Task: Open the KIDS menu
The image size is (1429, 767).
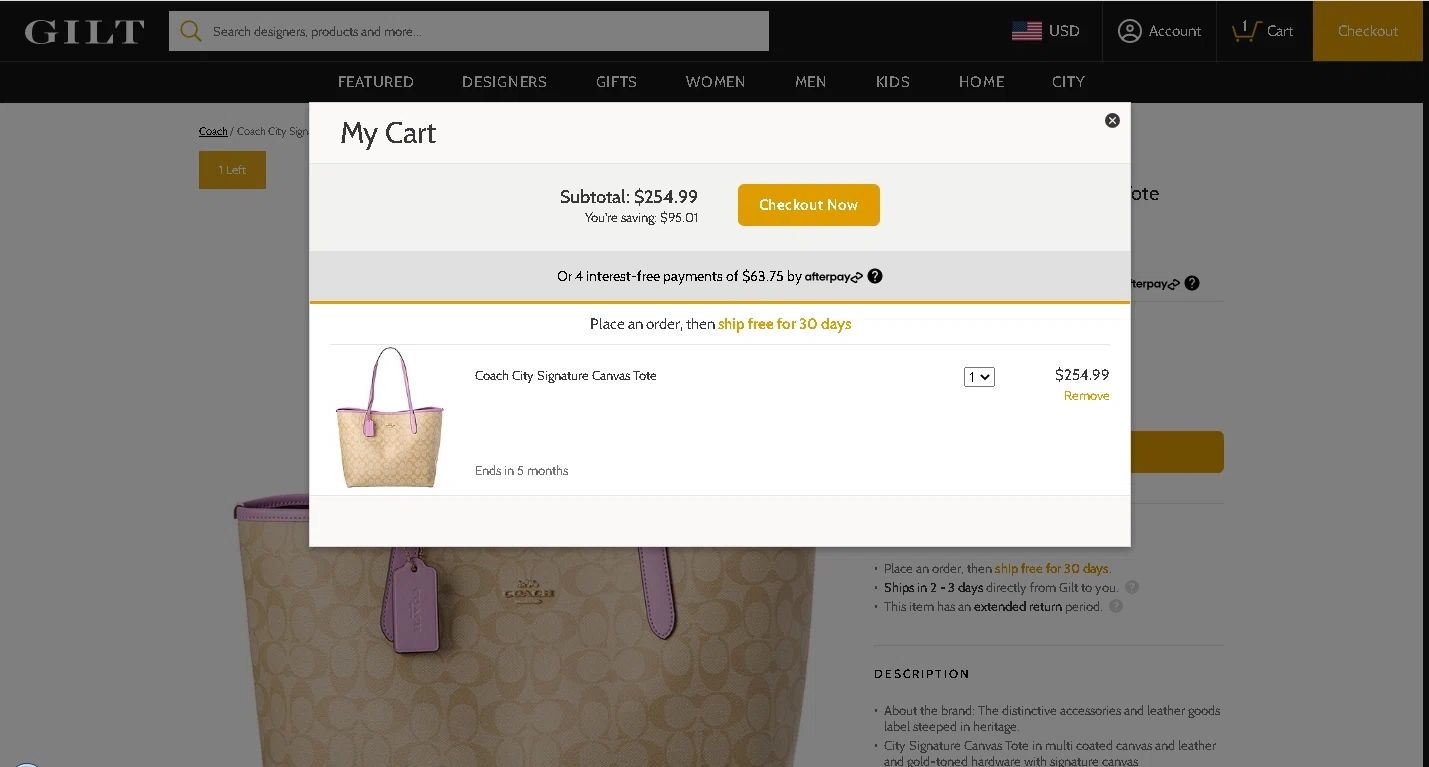Action: tap(893, 82)
